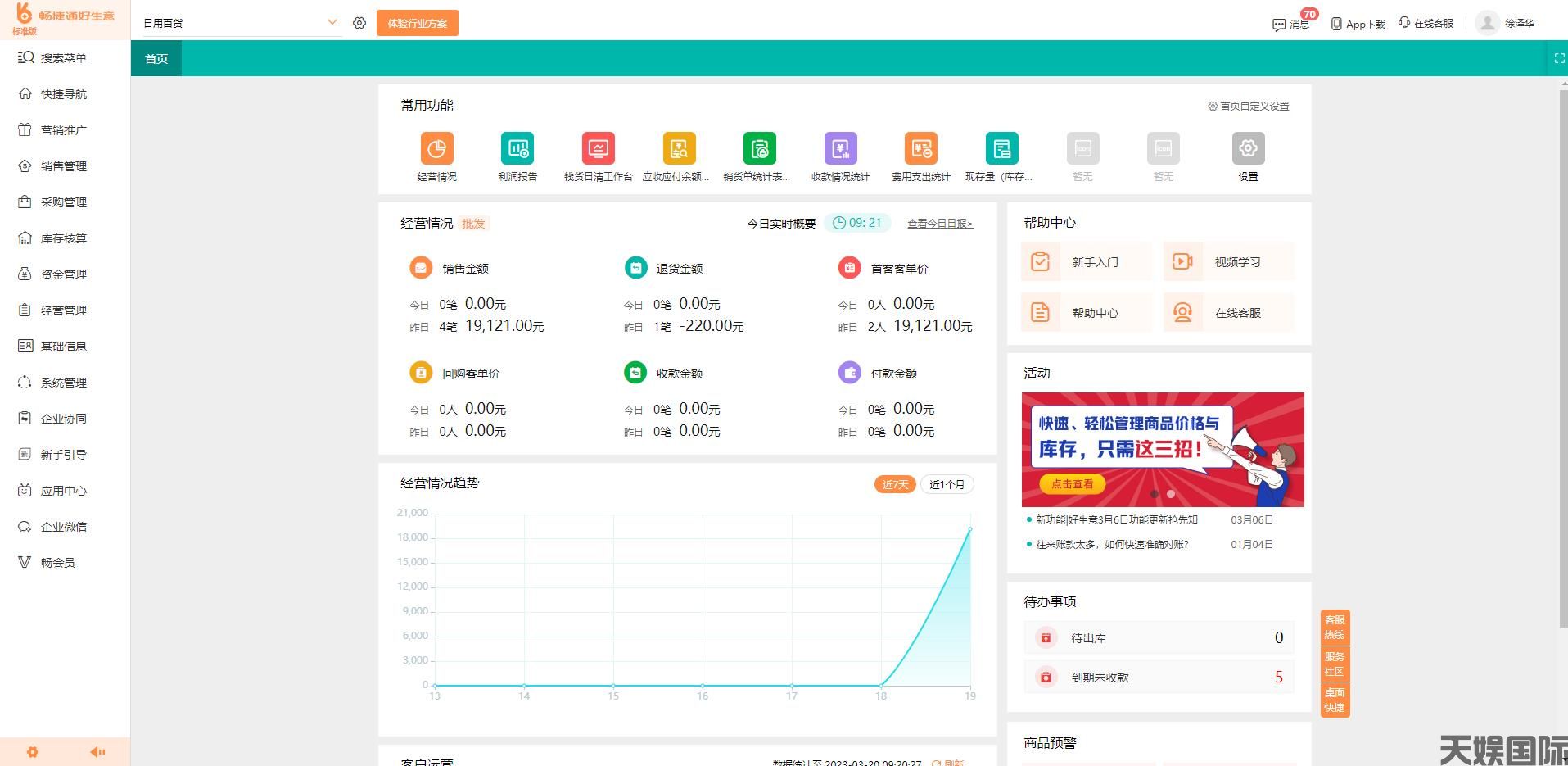
Task: Click the 新手入门 help card icon
Action: click(x=1040, y=261)
